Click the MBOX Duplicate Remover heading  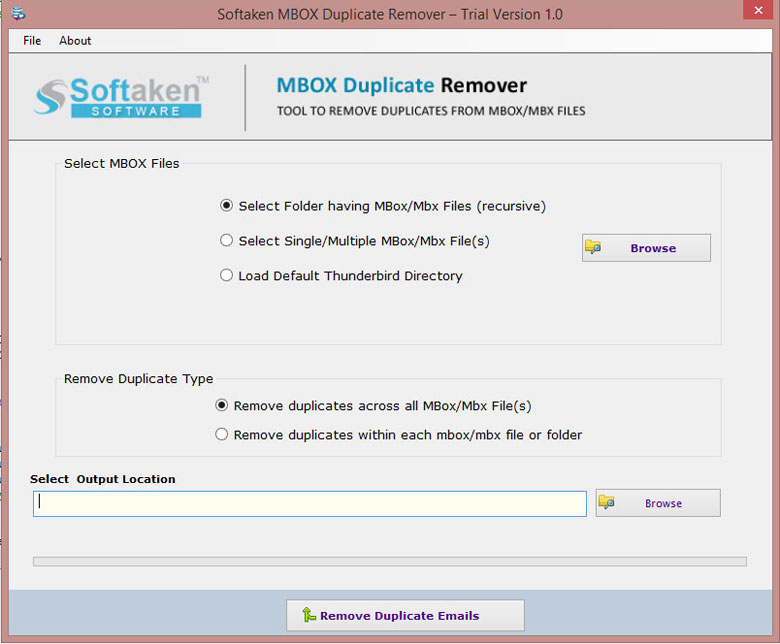tap(401, 86)
